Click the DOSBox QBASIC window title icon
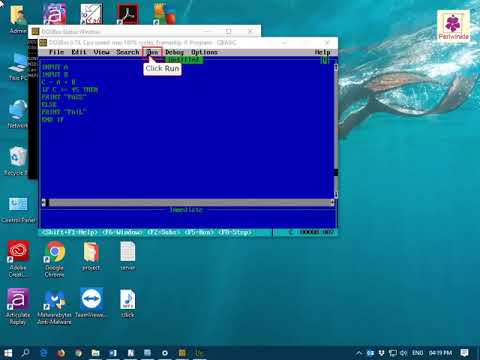The width and height of the screenshot is (480, 360). (x=43, y=43)
